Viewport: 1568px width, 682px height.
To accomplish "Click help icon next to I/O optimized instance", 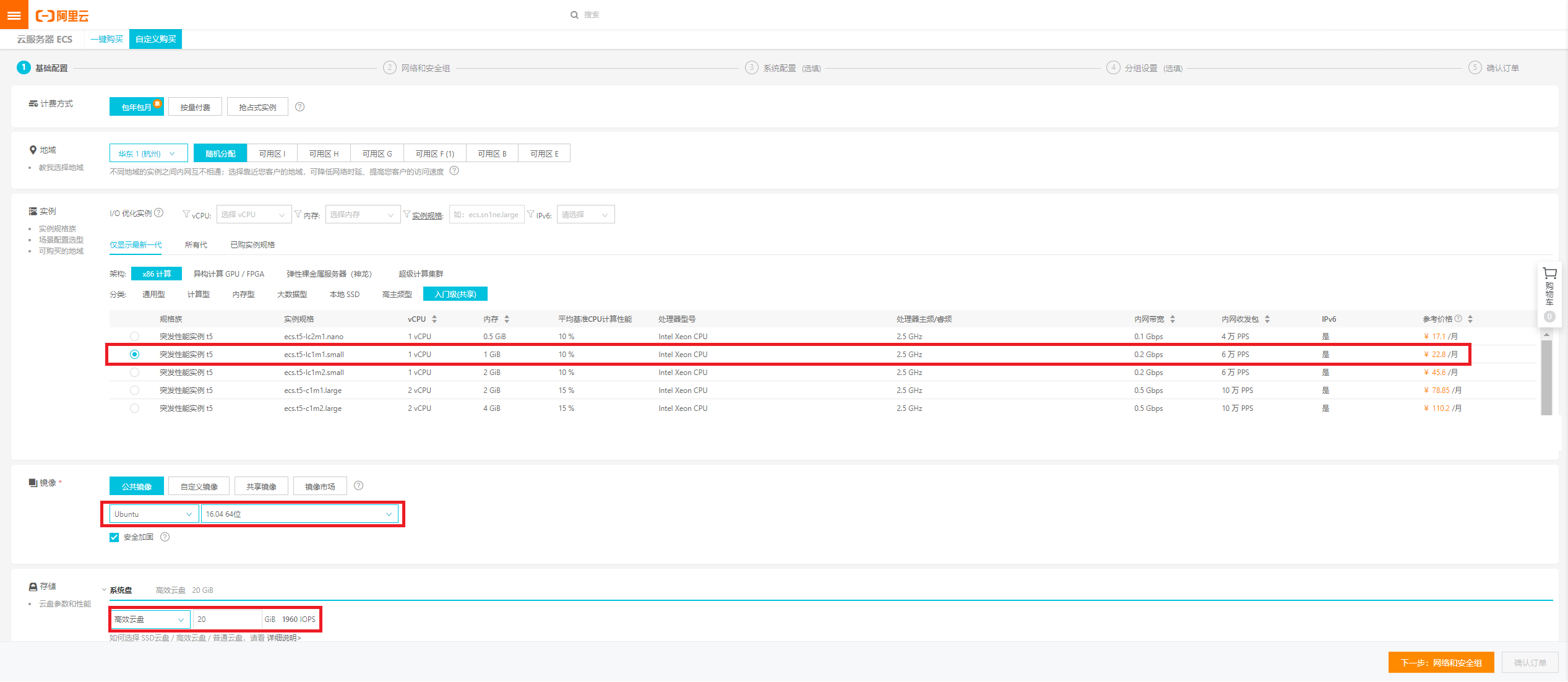I will 159,213.
